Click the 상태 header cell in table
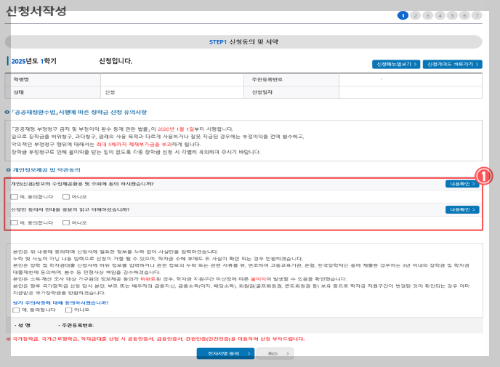Viewport: 500px width, 367px height. coord(53,92)
